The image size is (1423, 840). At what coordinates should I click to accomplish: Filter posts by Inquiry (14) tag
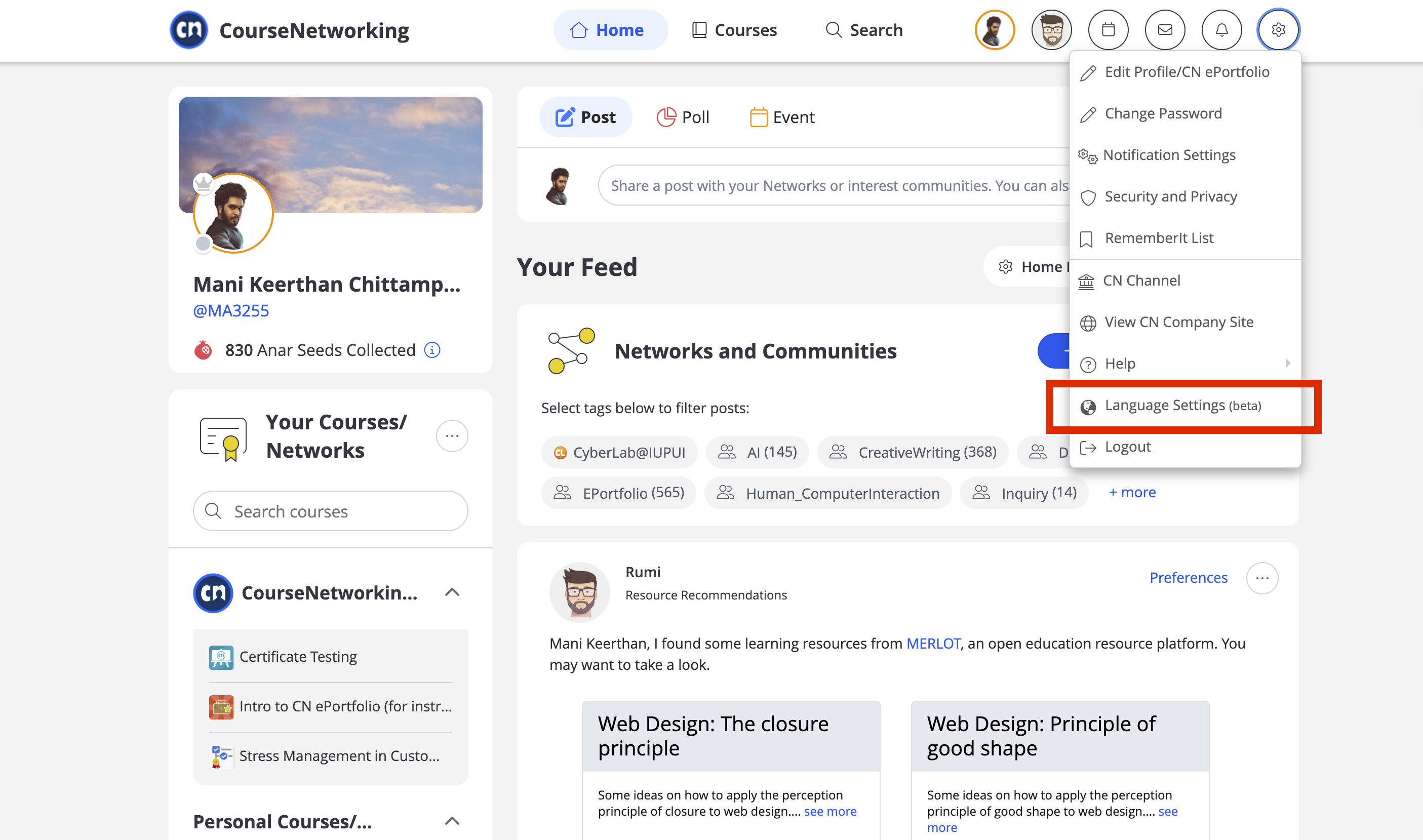(1024, 493)
